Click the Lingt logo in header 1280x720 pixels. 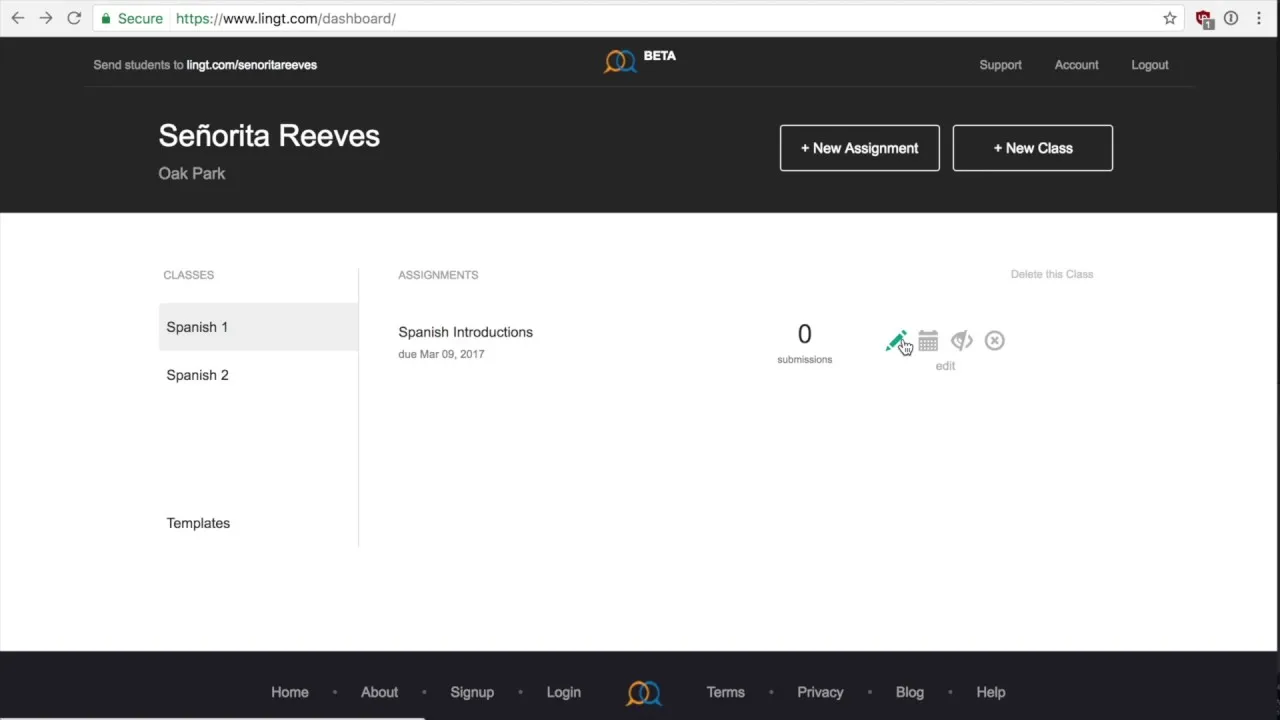(x=620, y=62)
